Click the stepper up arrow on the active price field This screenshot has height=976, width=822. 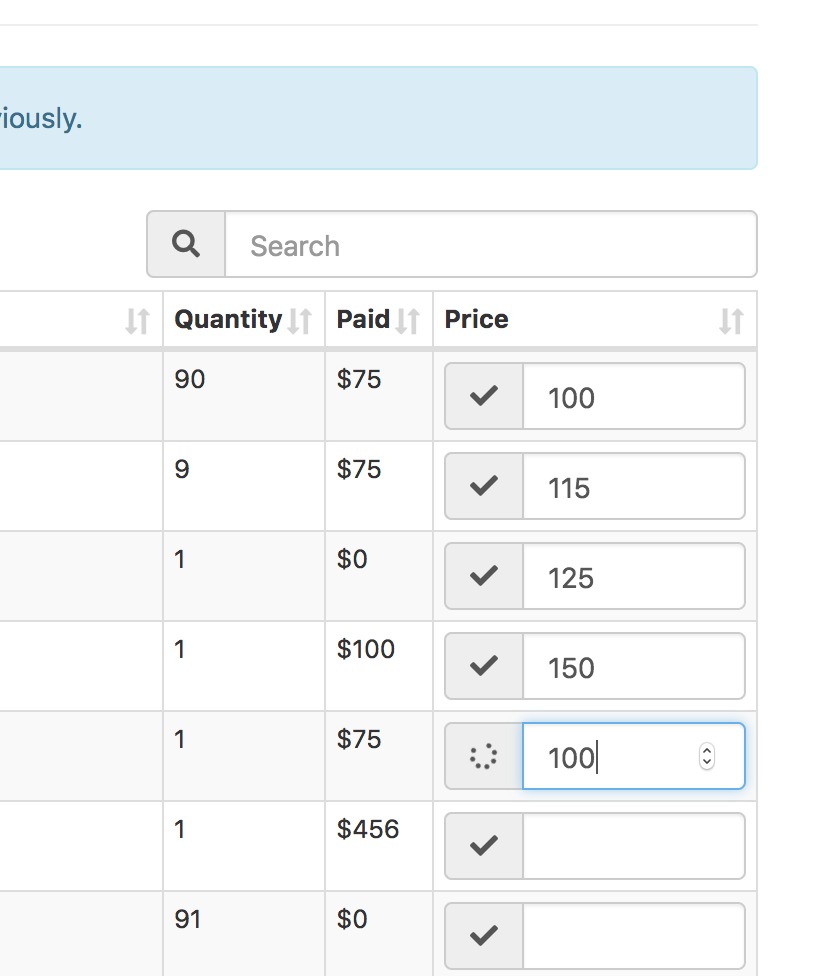[707, 751]
